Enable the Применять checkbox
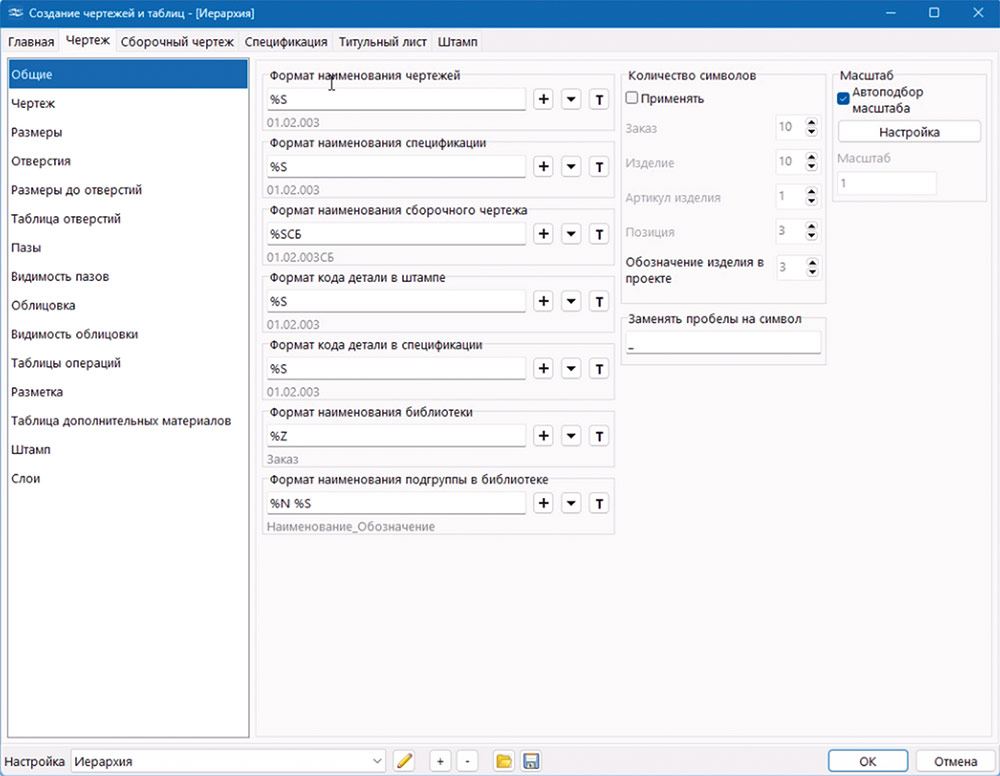 click(632, 98)
